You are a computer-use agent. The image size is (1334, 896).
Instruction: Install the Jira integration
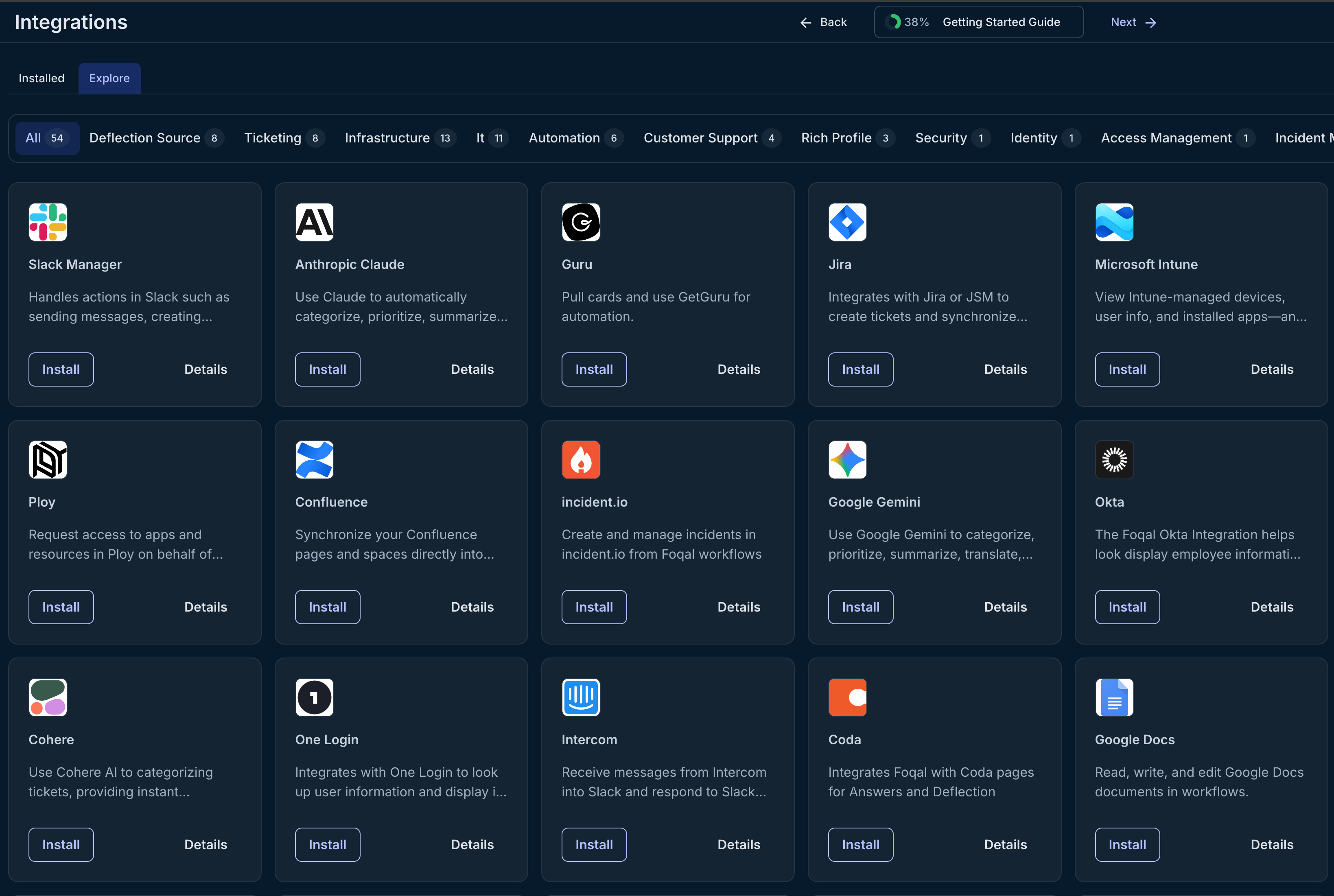pos(861,370)
